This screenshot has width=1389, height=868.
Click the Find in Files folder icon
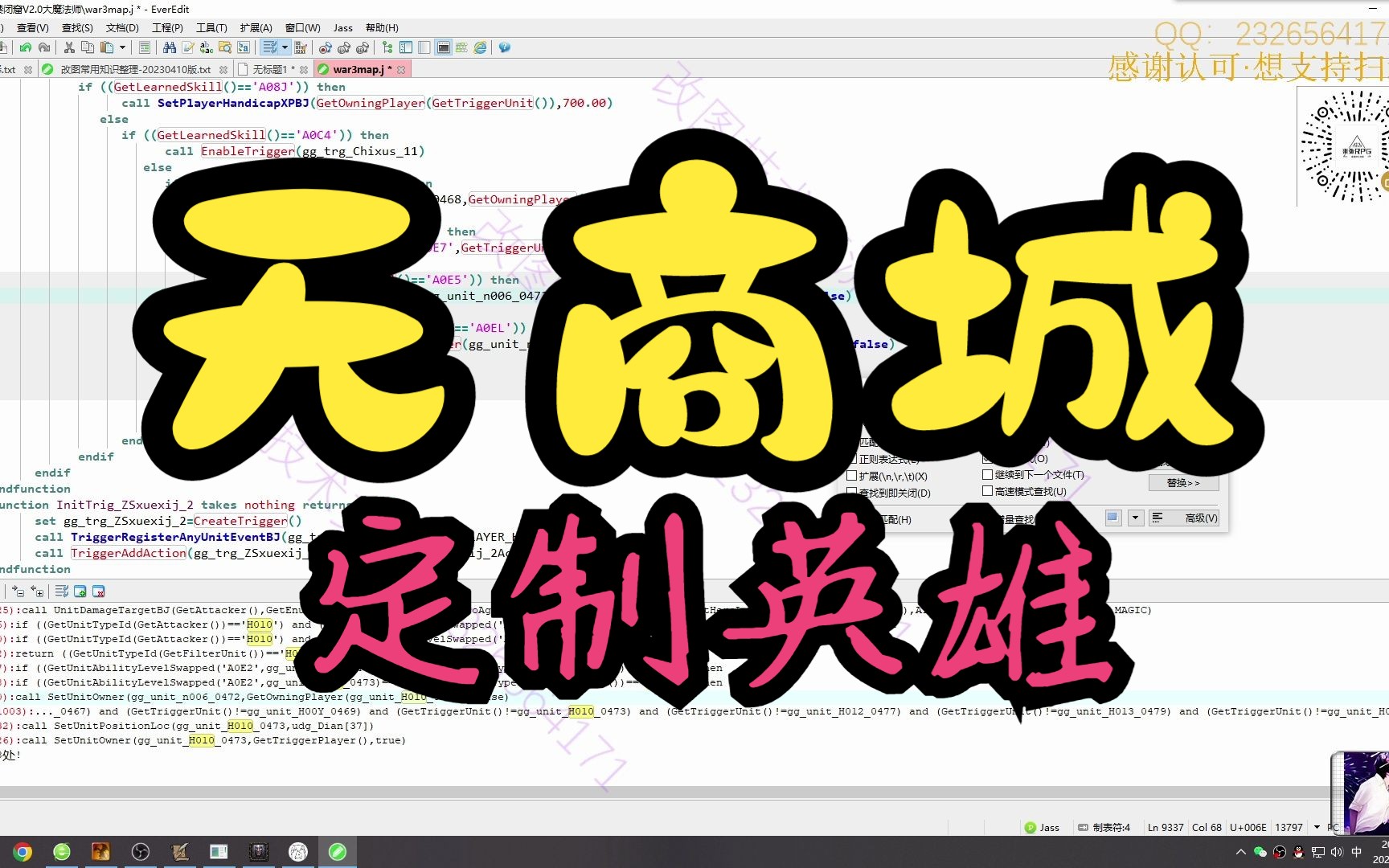225,48
